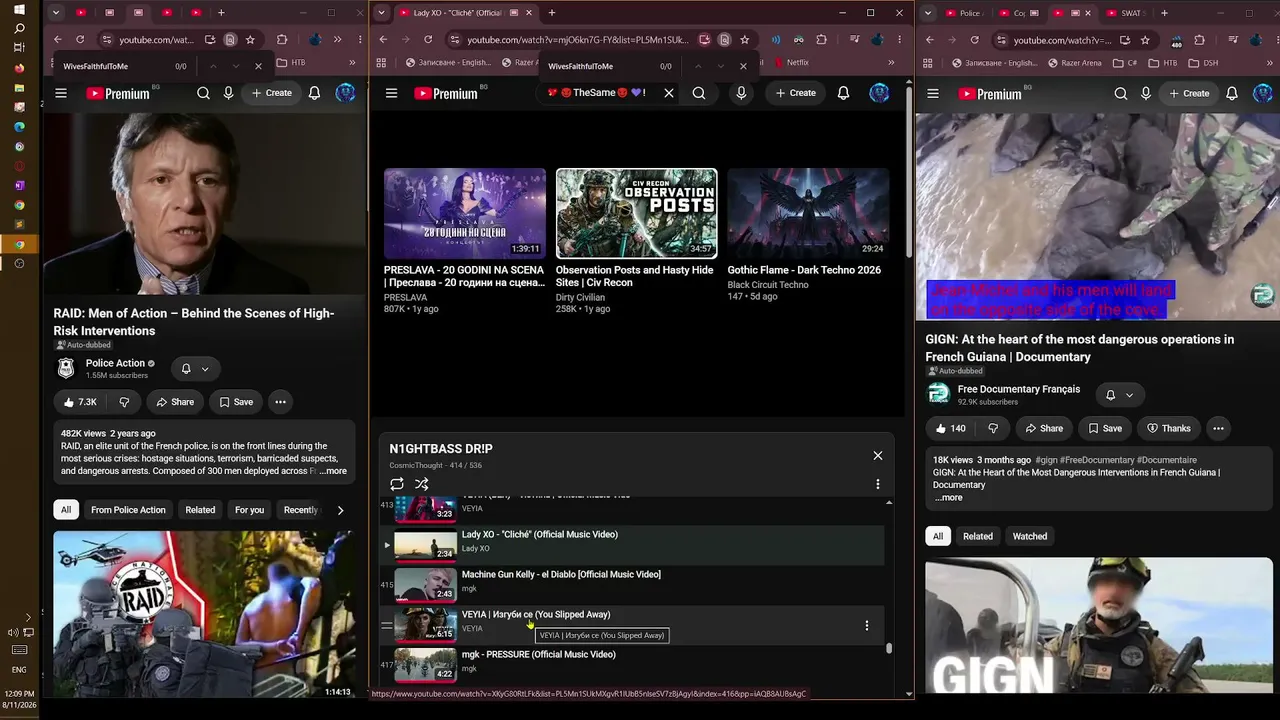This screenshot has height=720, width=1280.
Task: Toggle loop for N1GHTBASS DR!P playlist
Action: (397, 484)
